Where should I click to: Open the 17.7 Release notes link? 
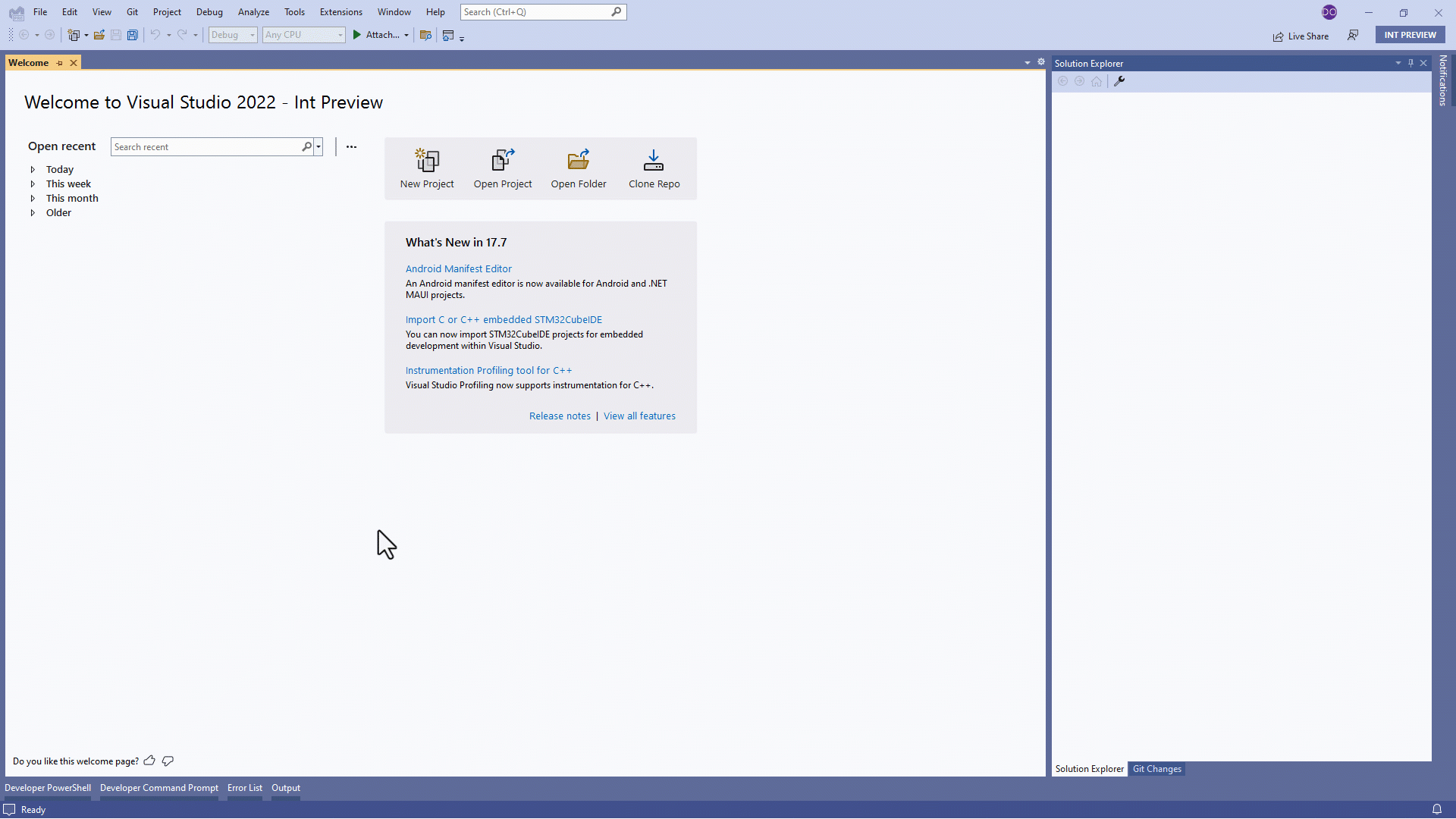pyautogui.click(x=560, y=416)
